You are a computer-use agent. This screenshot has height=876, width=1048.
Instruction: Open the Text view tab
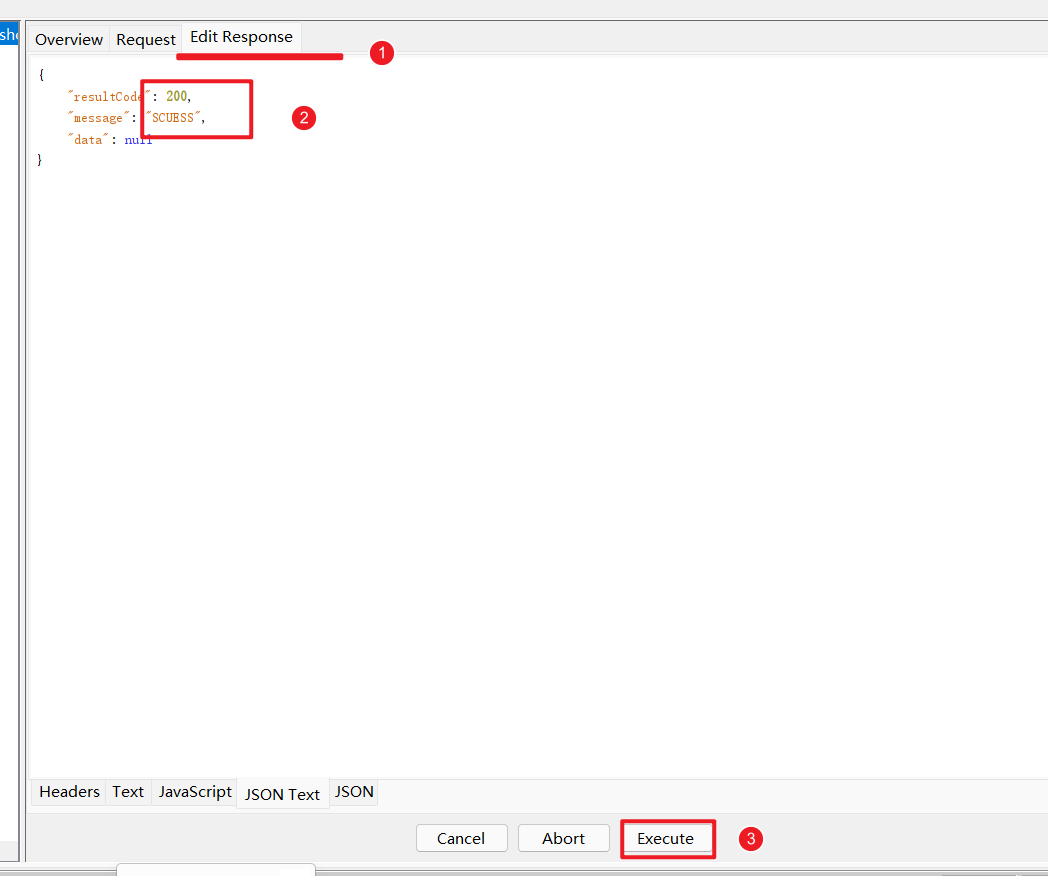[x=128, y=792]
